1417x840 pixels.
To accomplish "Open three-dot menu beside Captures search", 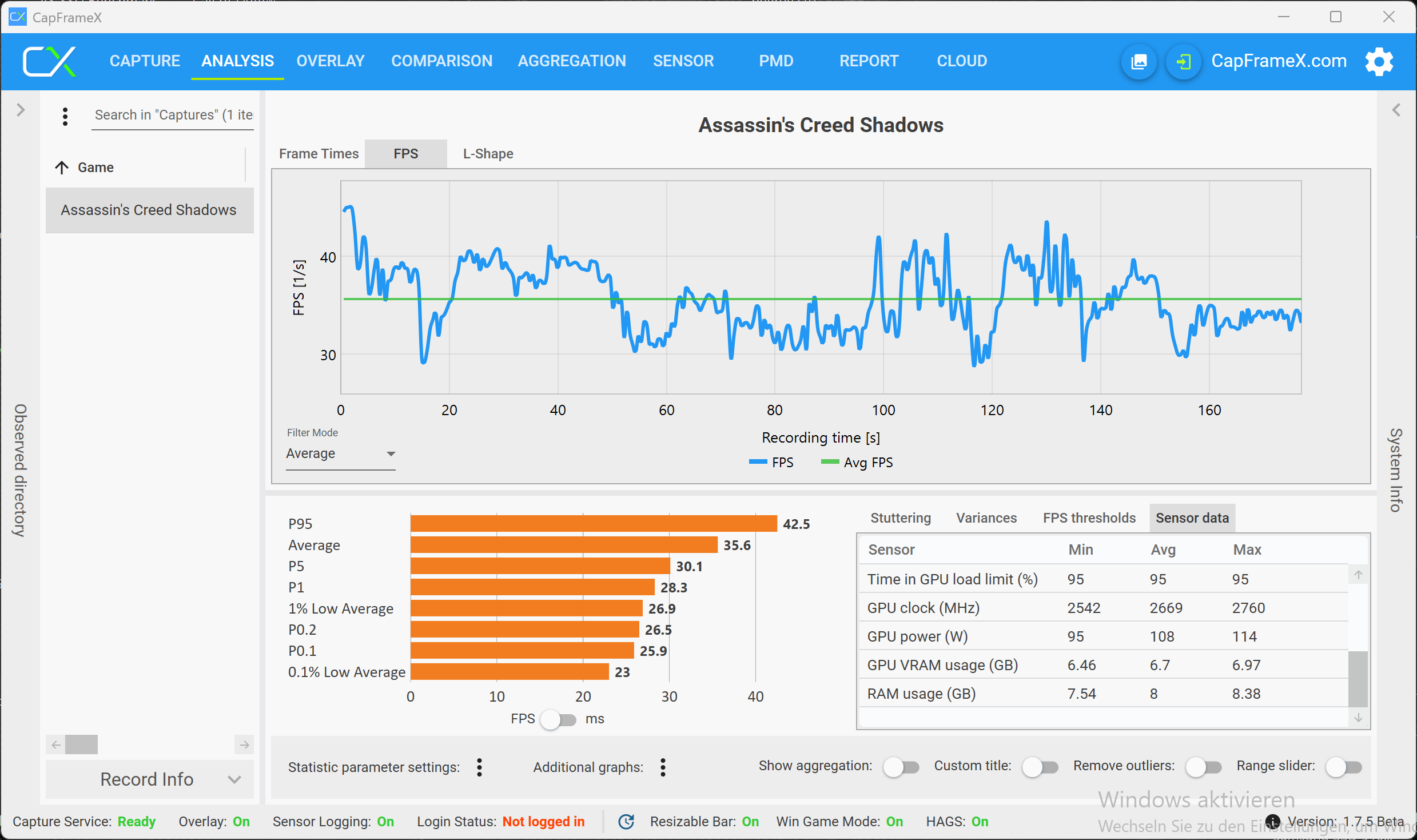I will coord(65,116).
